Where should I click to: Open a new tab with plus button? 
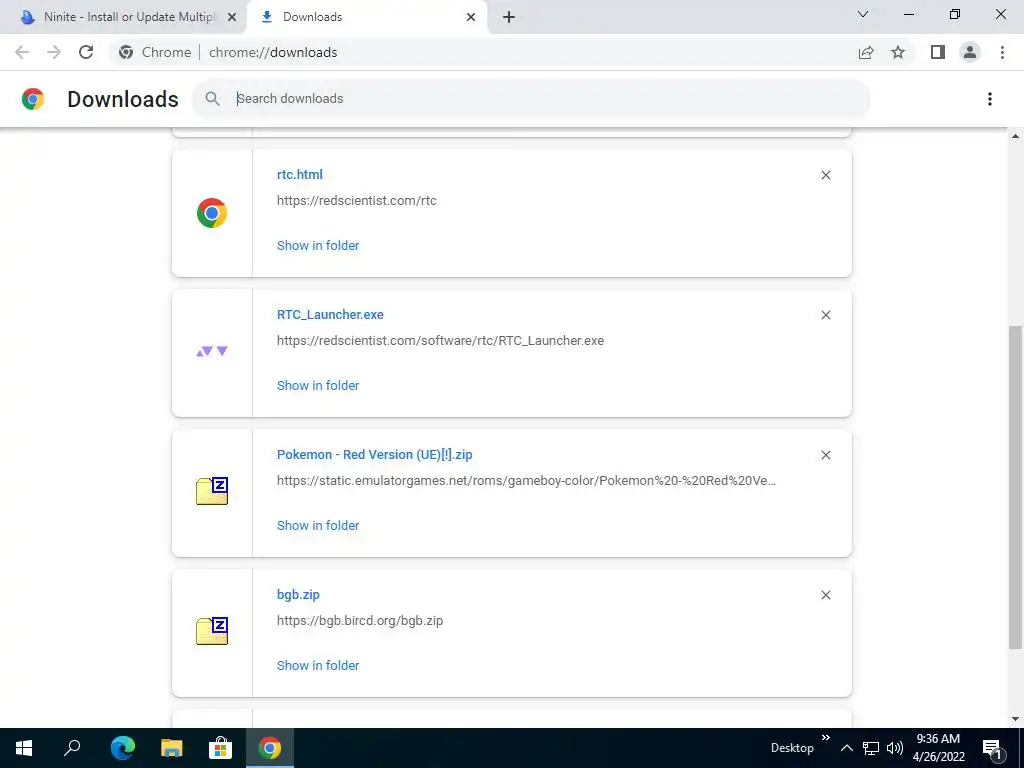click(x=509, y=17)
